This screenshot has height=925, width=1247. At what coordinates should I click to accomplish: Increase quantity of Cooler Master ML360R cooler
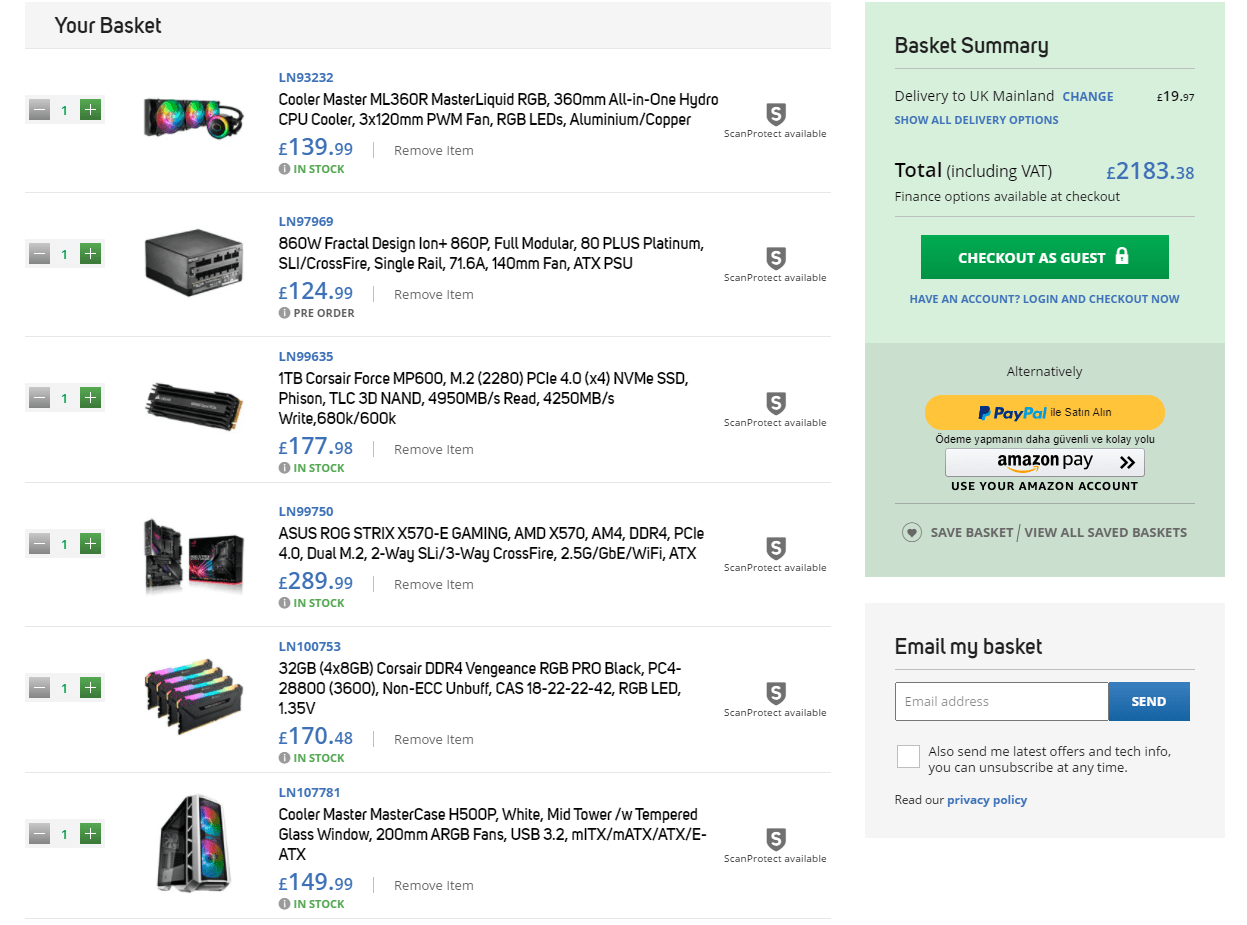pos(91,110)
